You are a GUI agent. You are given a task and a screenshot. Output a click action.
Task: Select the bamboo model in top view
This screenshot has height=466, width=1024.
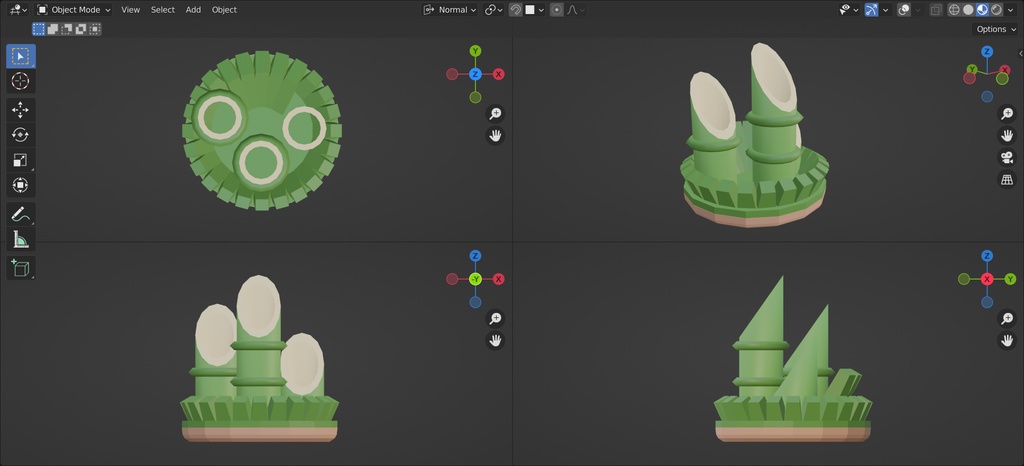(x=261, y=131)
